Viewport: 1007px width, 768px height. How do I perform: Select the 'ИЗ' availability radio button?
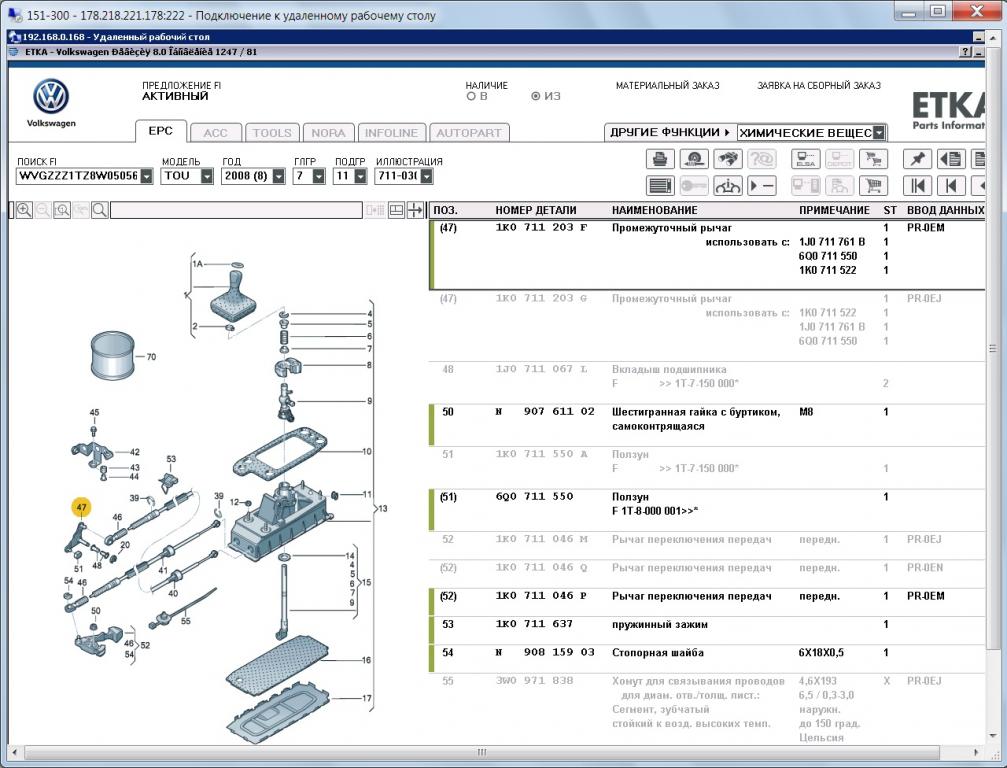pos(536,96)
